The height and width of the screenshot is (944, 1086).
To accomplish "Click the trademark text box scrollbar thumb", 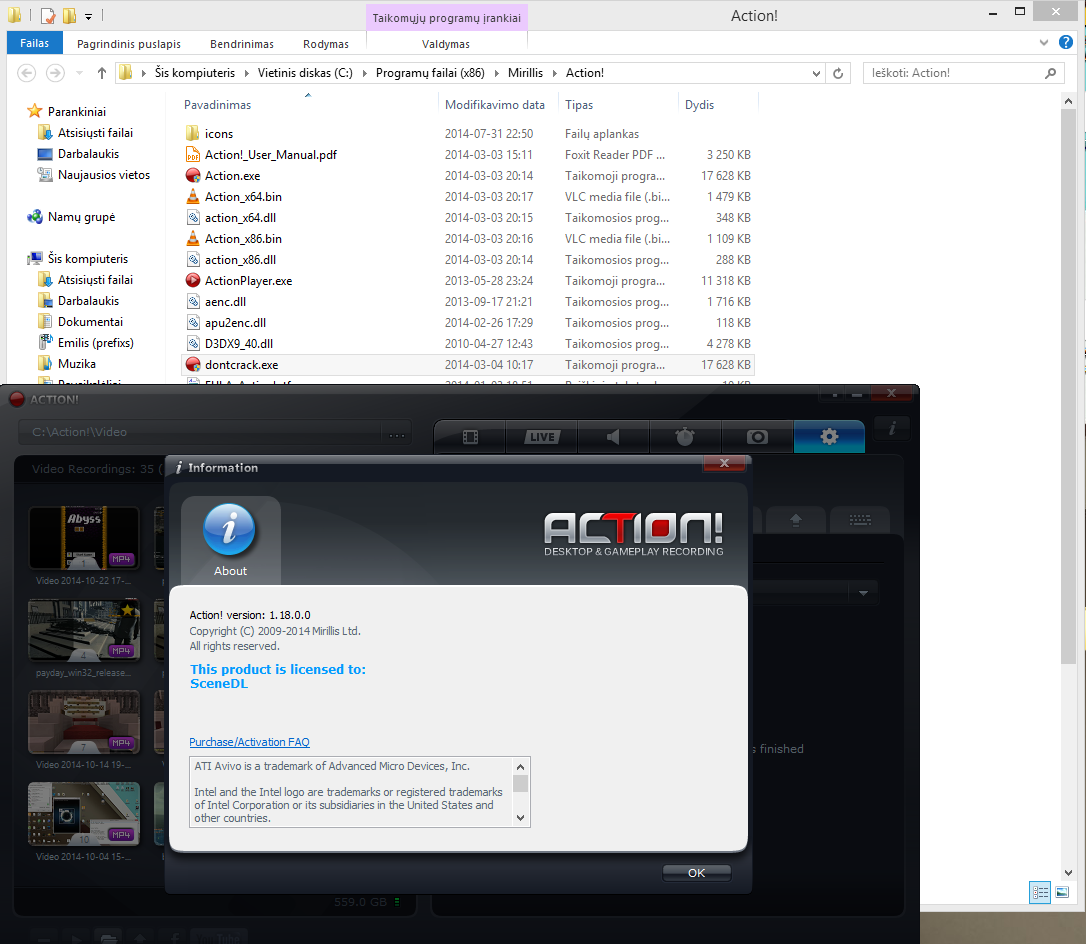I will point(520,783).
